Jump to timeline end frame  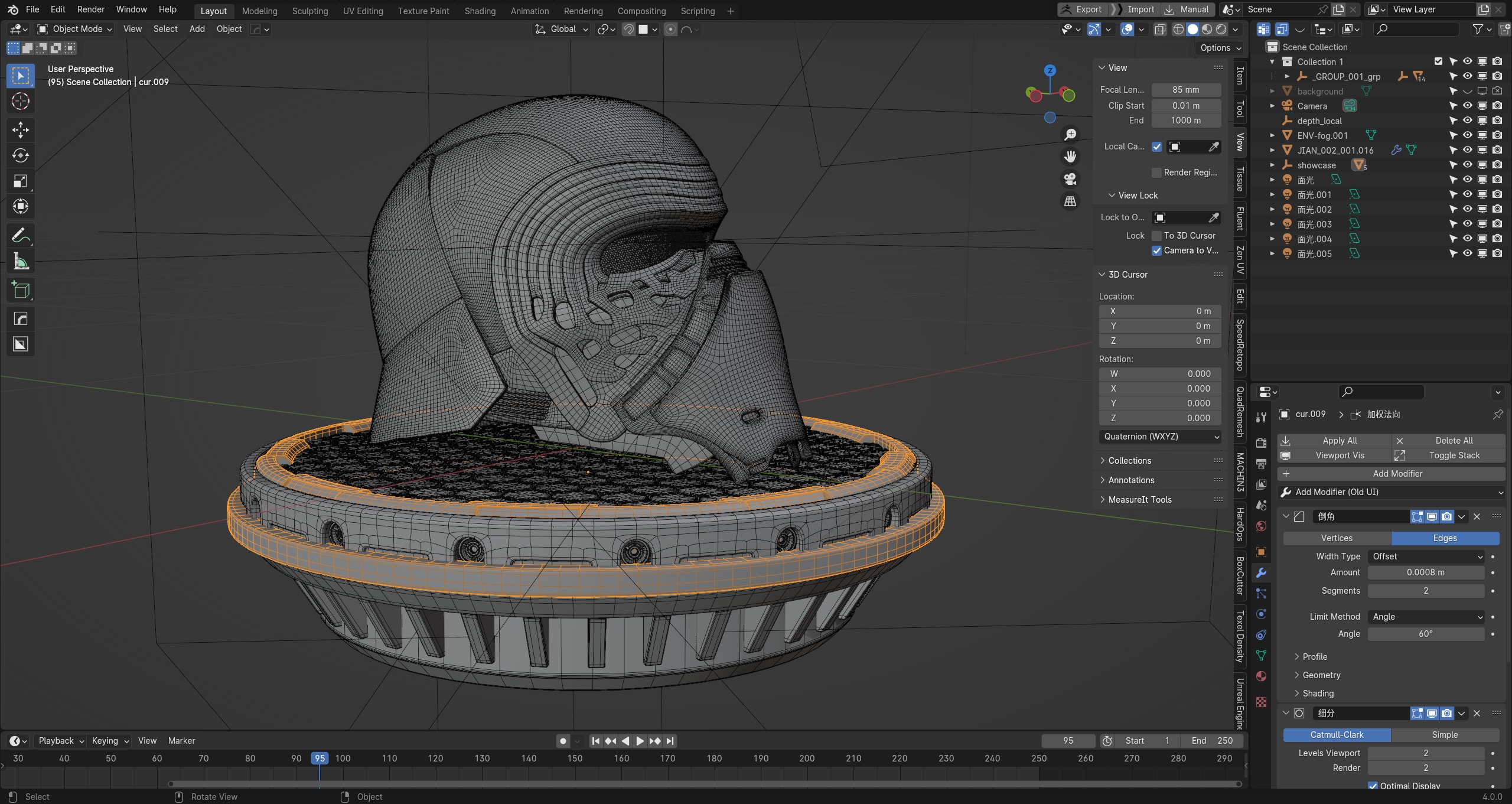pyautogui.click(x=670, y=741)
